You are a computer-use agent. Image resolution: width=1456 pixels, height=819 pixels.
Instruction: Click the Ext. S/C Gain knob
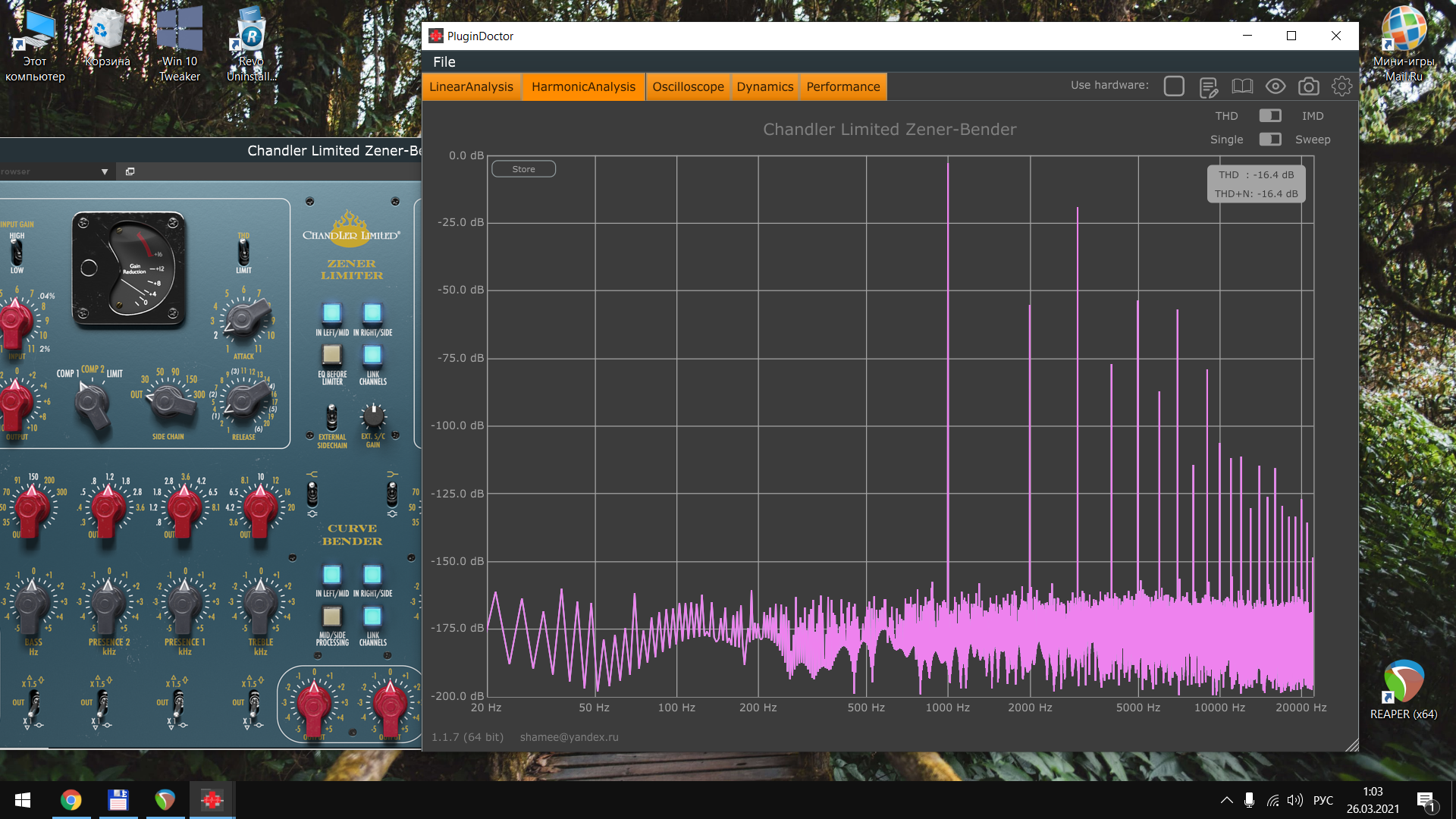point(373,416)
